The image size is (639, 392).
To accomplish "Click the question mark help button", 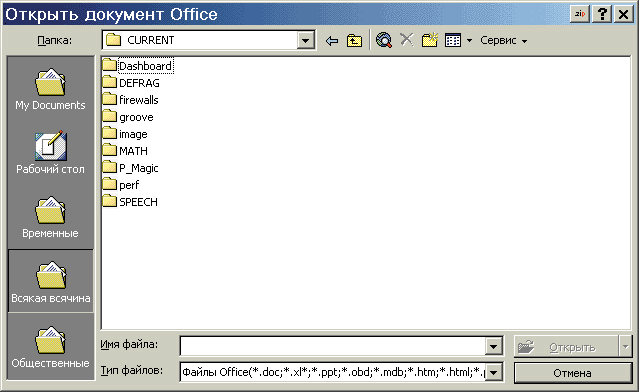I will [x=602, y=14].
